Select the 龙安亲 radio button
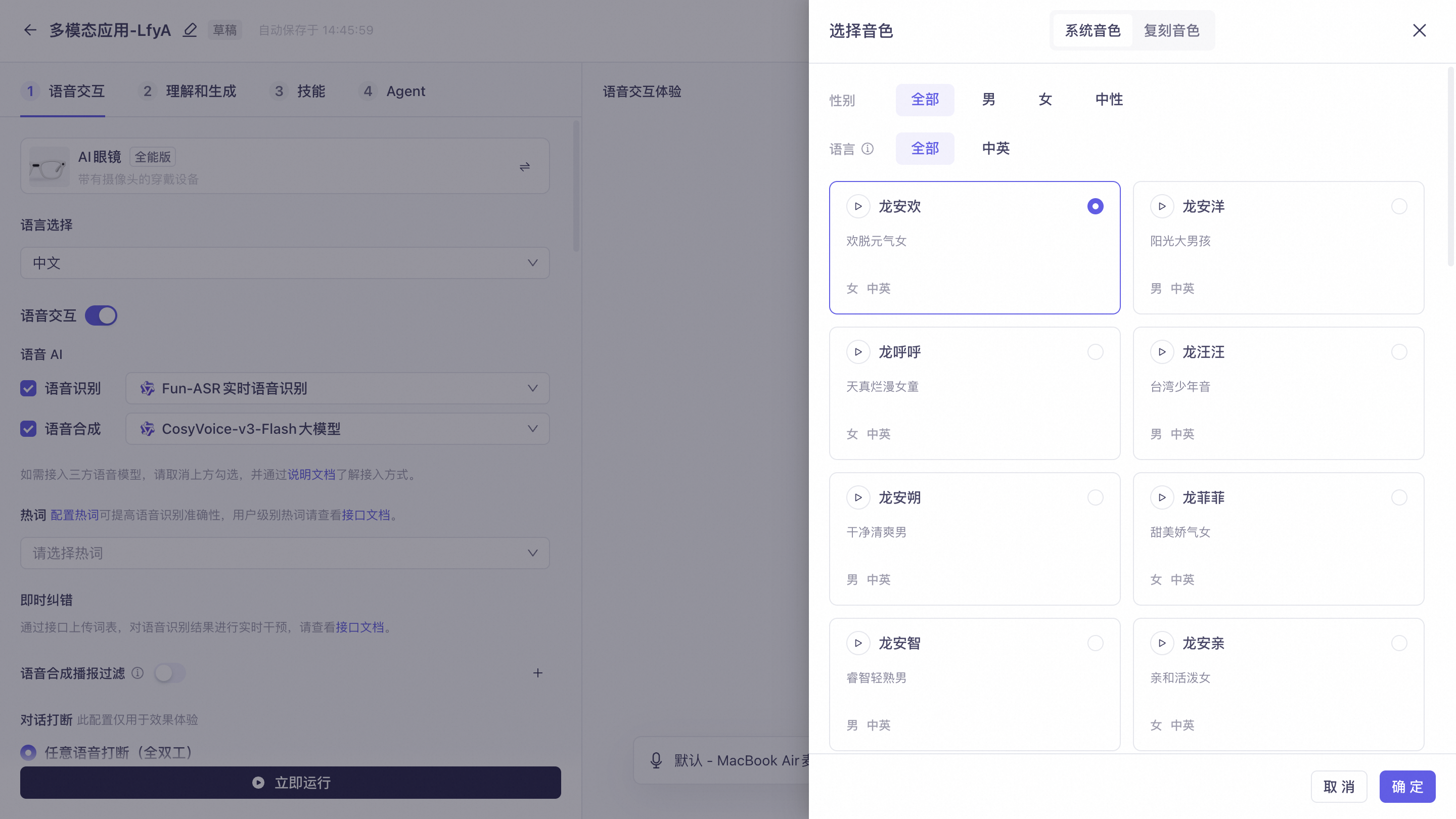Image resolution: width=1456 pixels, height=819 pixels. tap(1399, 643)
